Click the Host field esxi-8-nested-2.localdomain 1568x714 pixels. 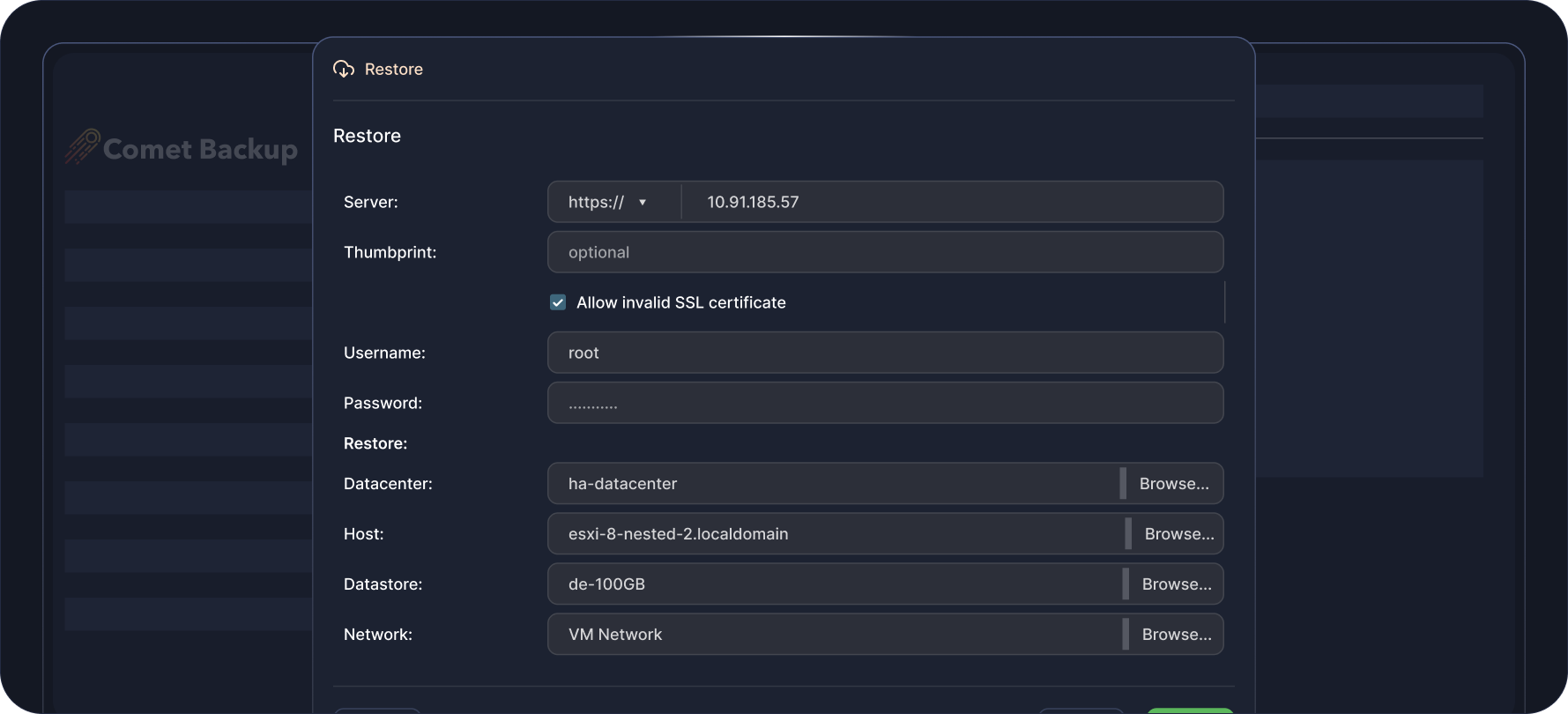[836, 534]
